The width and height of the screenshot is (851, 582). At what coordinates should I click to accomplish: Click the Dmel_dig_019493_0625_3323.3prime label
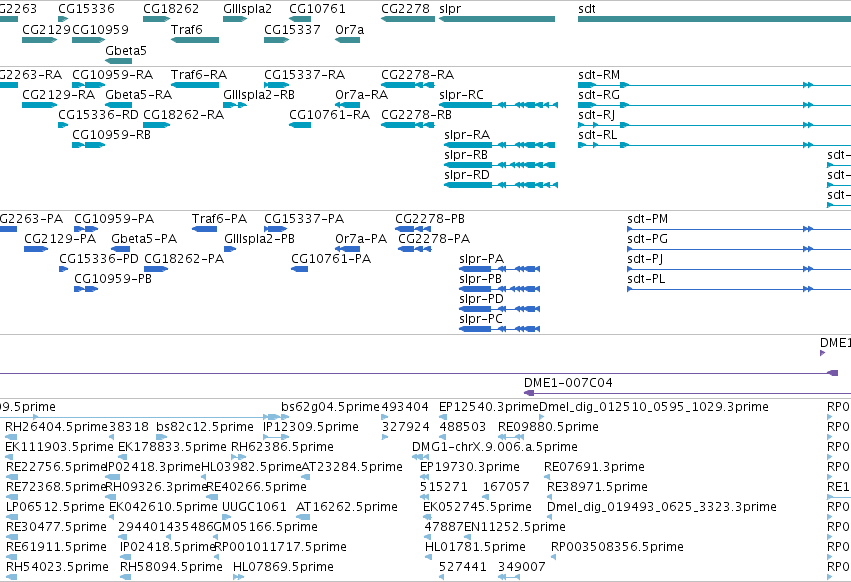pos(662,507)
